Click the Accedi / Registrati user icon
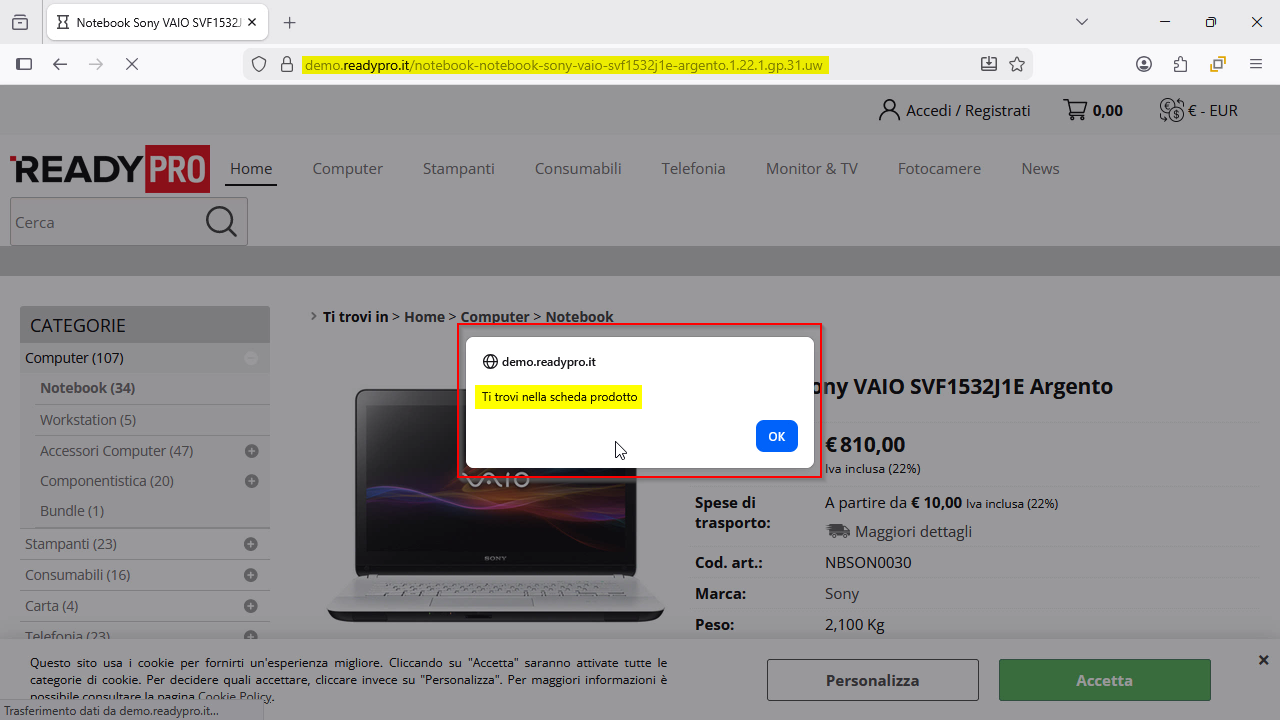1280x720 pixels. coord(889,110)
